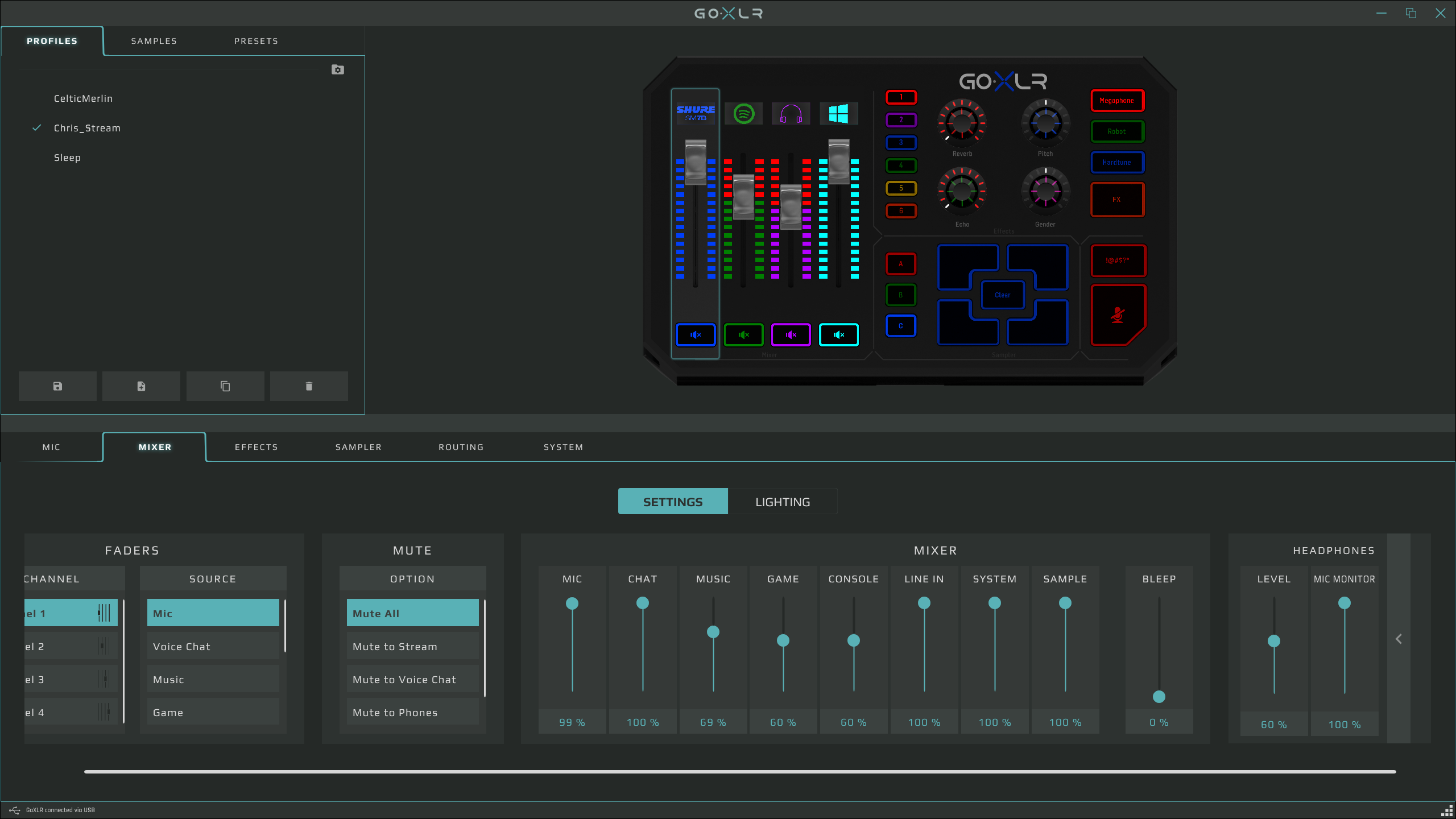Select effects preset 1 button
The image size is (1456, 819).
pyautogui.click(x=901, y=97)
